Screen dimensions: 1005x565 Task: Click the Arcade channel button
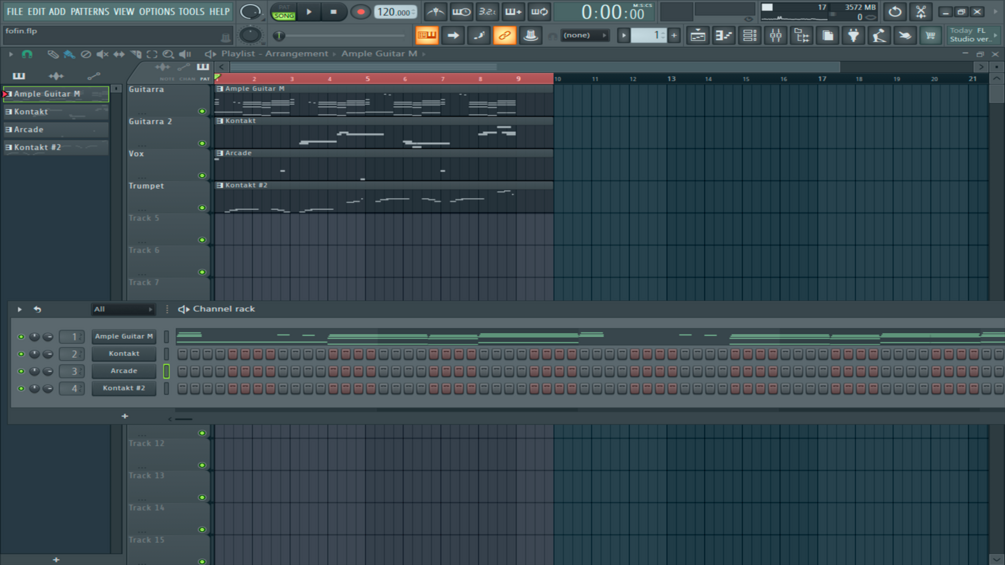pyautogui.click(x=124, y=371)
